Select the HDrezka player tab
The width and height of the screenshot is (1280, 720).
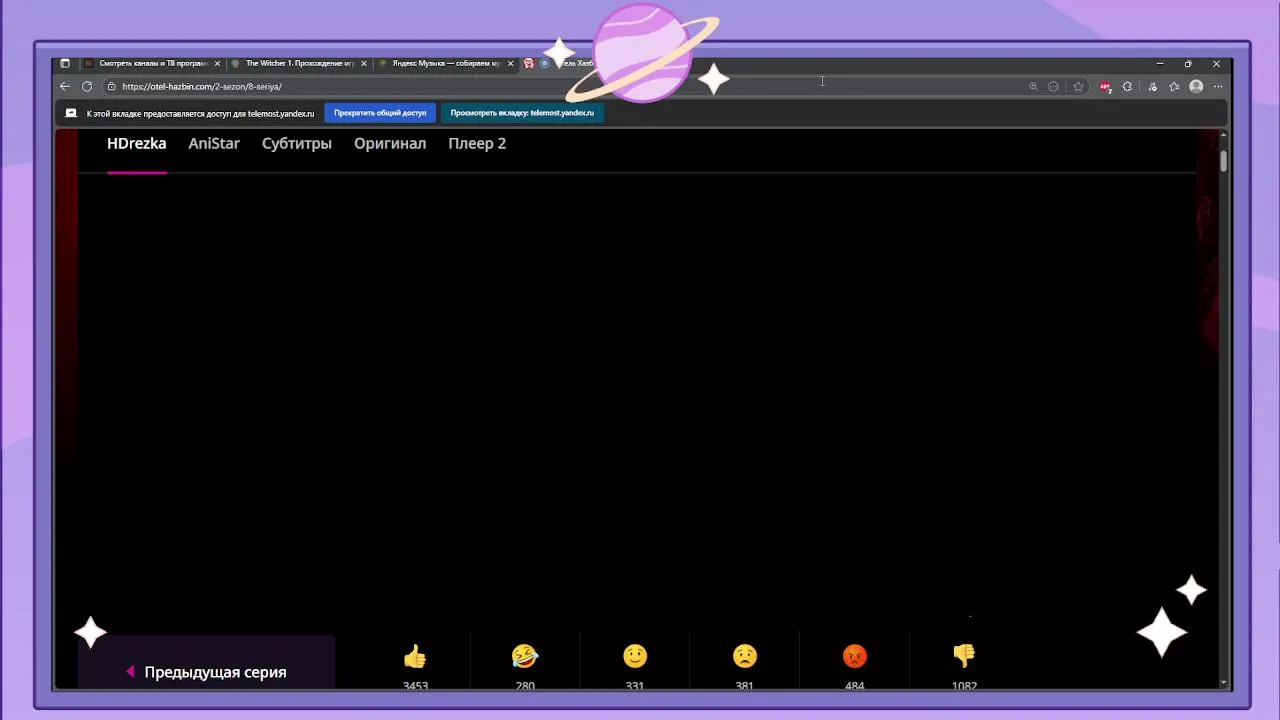click(x=137, y=144)
